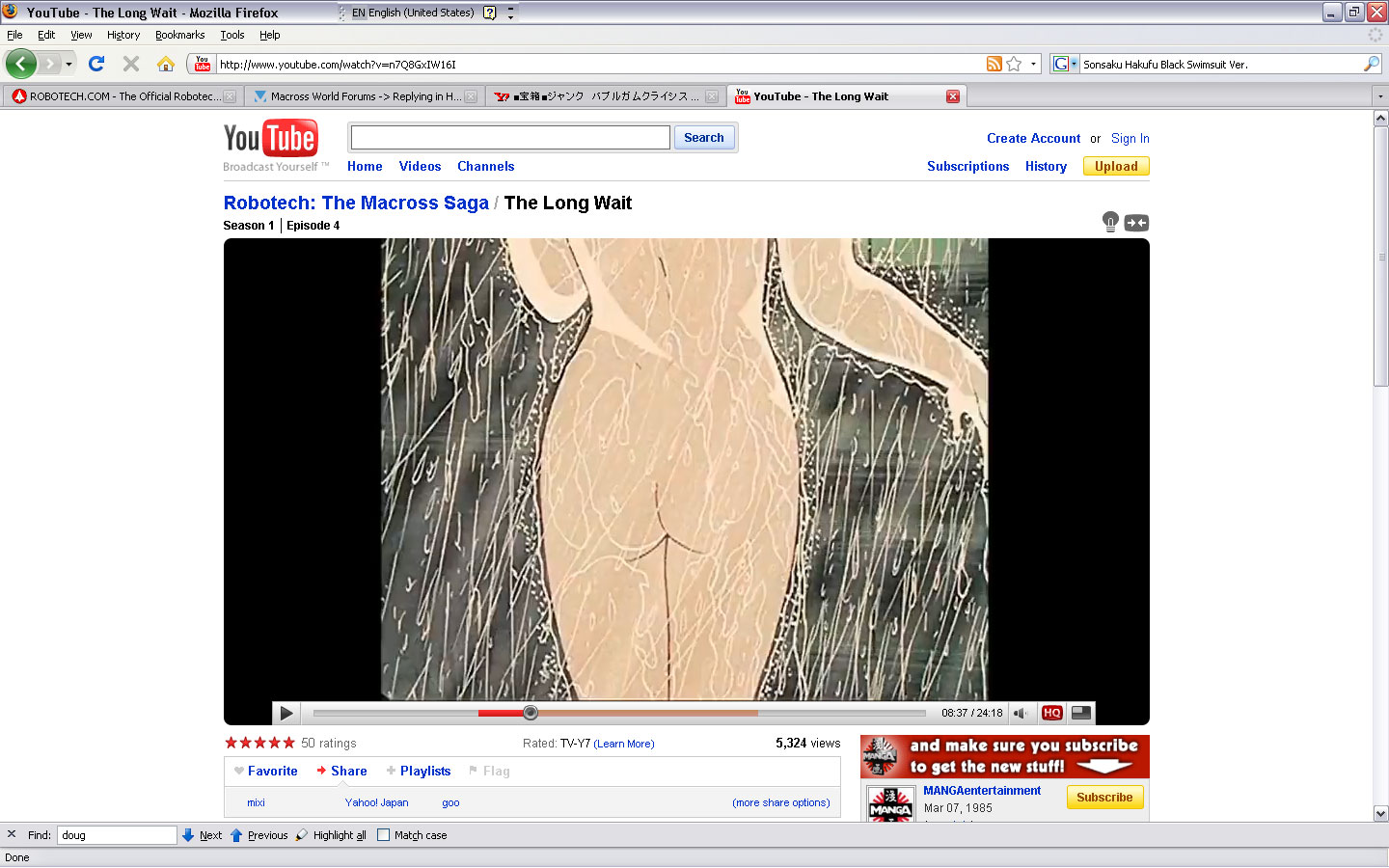Click into the URL address field

[x=600, y=65]
